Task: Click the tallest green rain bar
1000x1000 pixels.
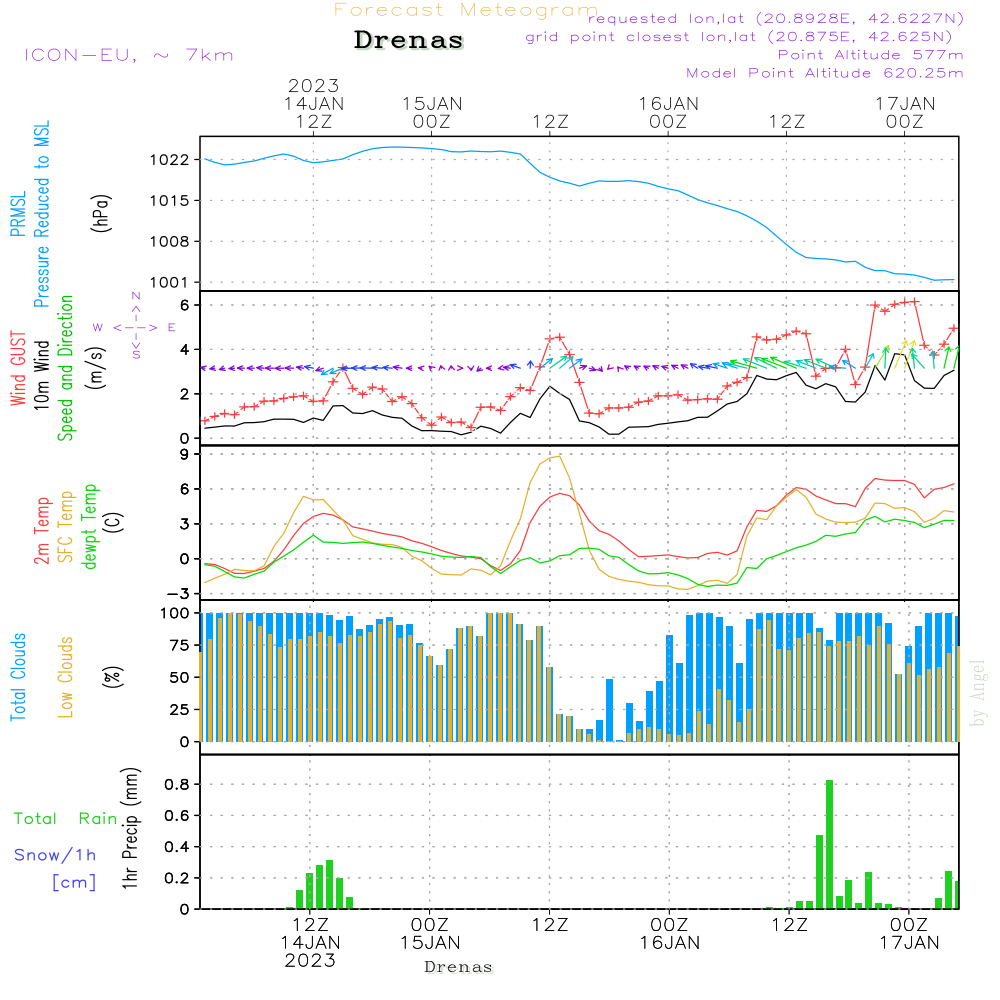Action: pos(829,844)
